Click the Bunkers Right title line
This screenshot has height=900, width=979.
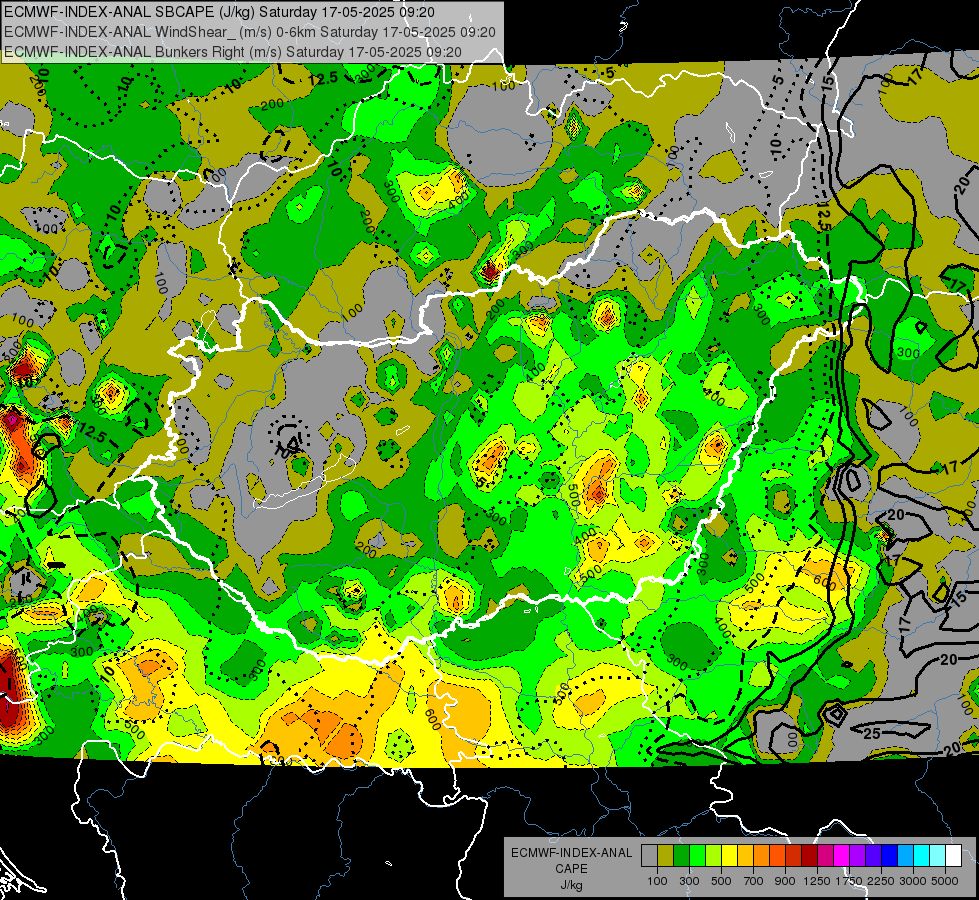pos(232,52)
